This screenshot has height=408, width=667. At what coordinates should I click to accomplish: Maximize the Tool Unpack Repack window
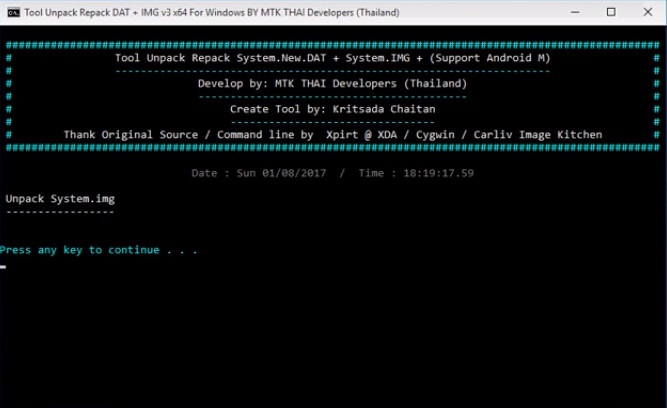[x=611, y=12]
